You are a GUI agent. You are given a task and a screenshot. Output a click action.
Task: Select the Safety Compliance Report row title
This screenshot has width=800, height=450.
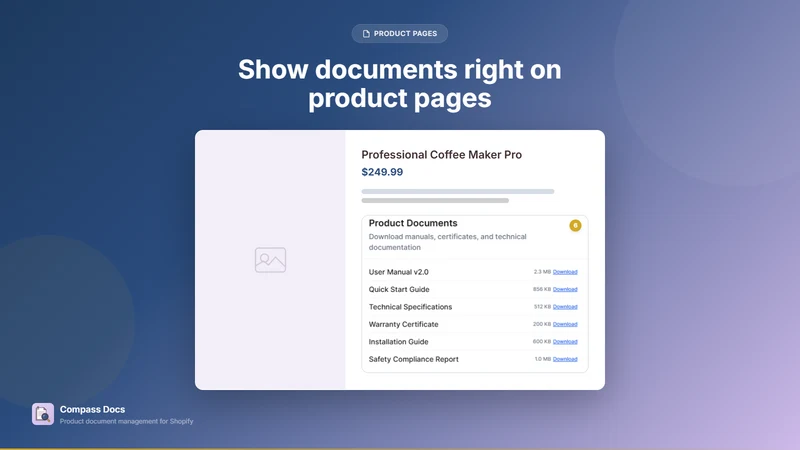(x=414, y=359)
